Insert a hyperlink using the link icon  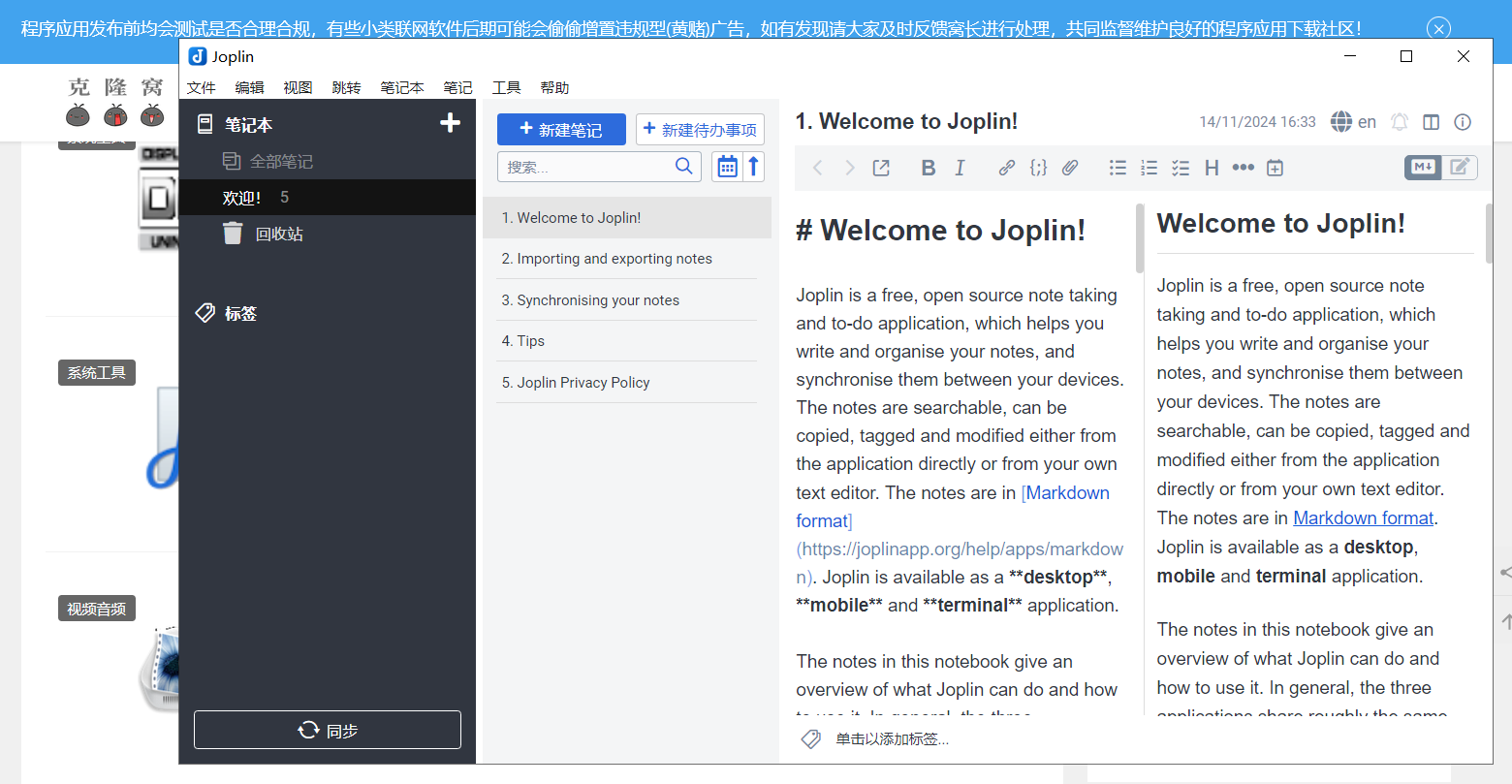coord(1007,168)
